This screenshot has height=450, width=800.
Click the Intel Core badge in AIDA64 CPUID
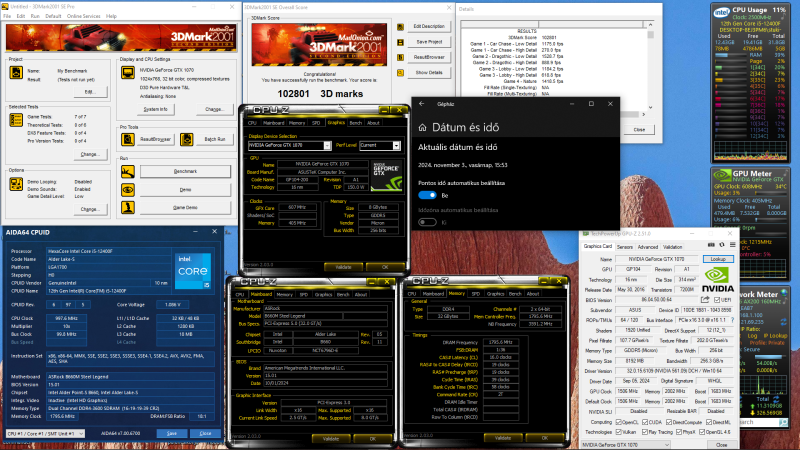pyautogui.click(x=193, y=270)
